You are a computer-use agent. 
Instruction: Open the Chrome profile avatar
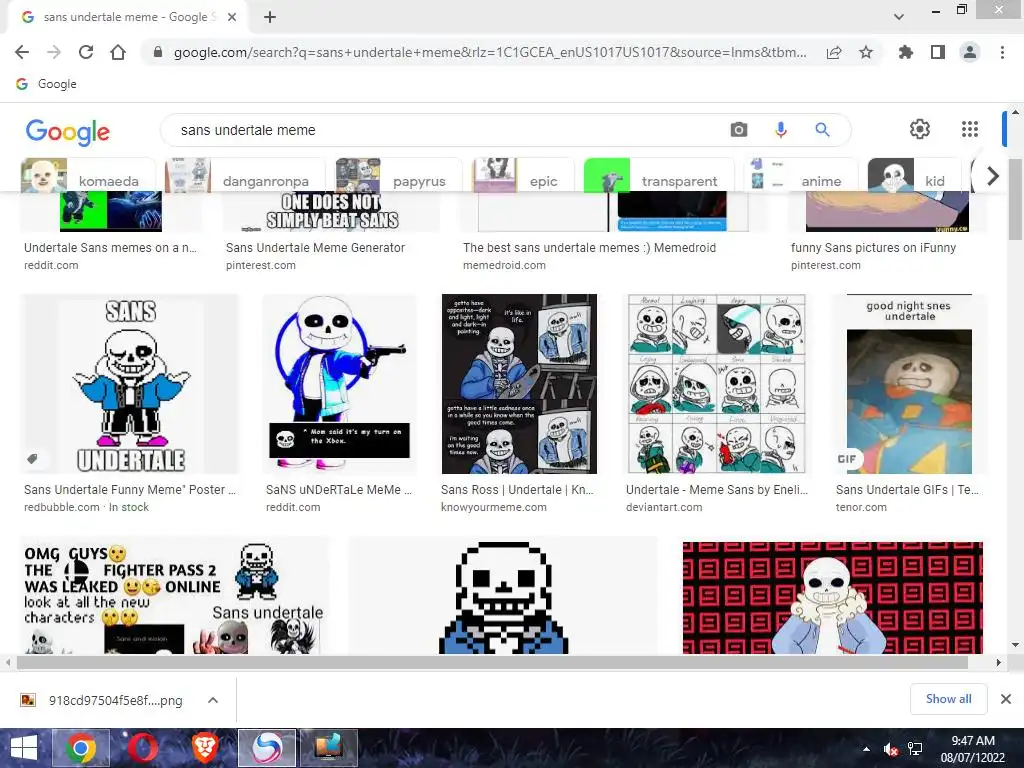(x=970, y=52)
